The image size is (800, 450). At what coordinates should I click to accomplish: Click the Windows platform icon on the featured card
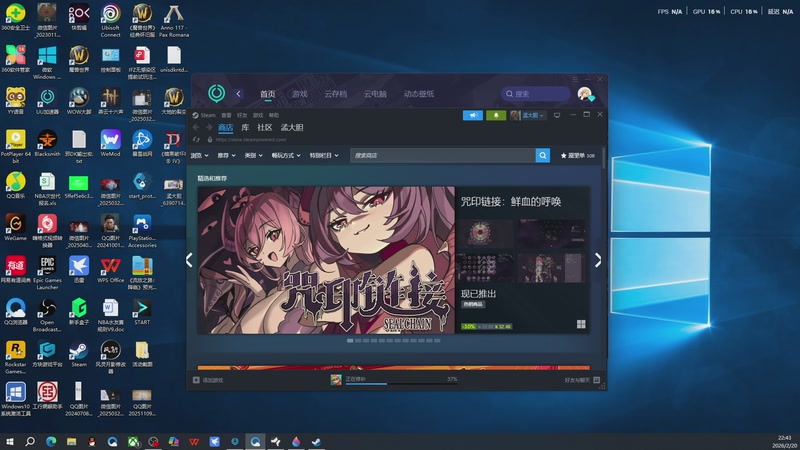tap(581, 324)
